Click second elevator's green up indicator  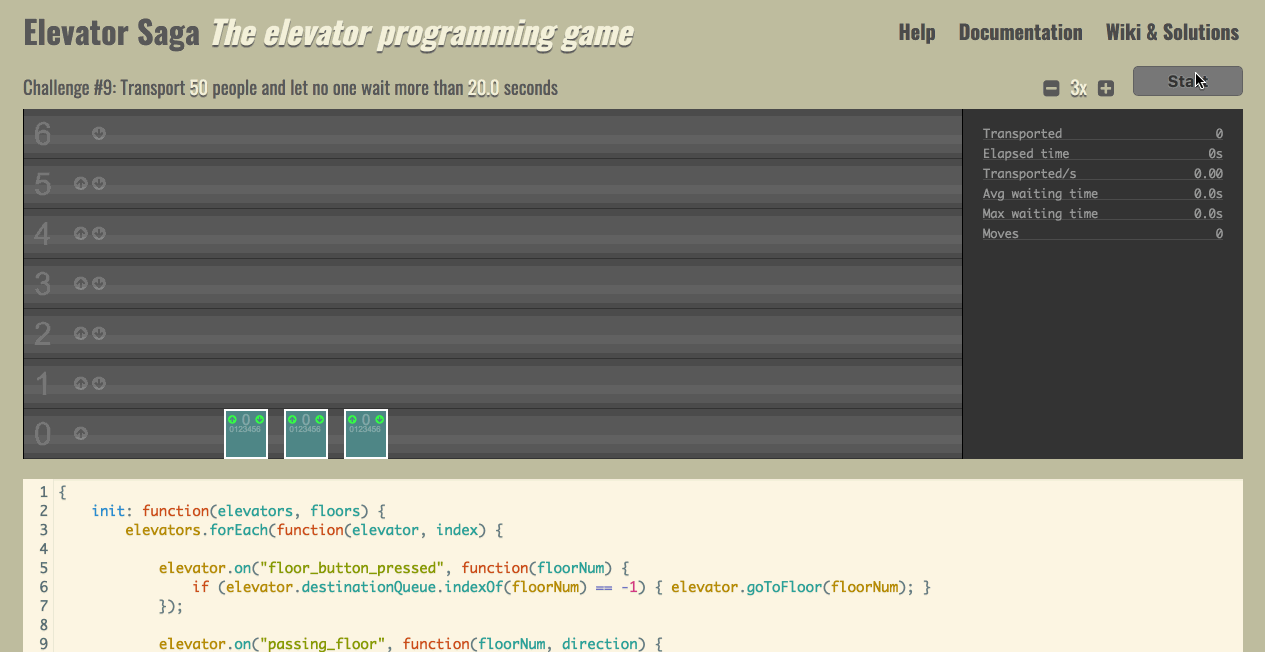[292, 419]
